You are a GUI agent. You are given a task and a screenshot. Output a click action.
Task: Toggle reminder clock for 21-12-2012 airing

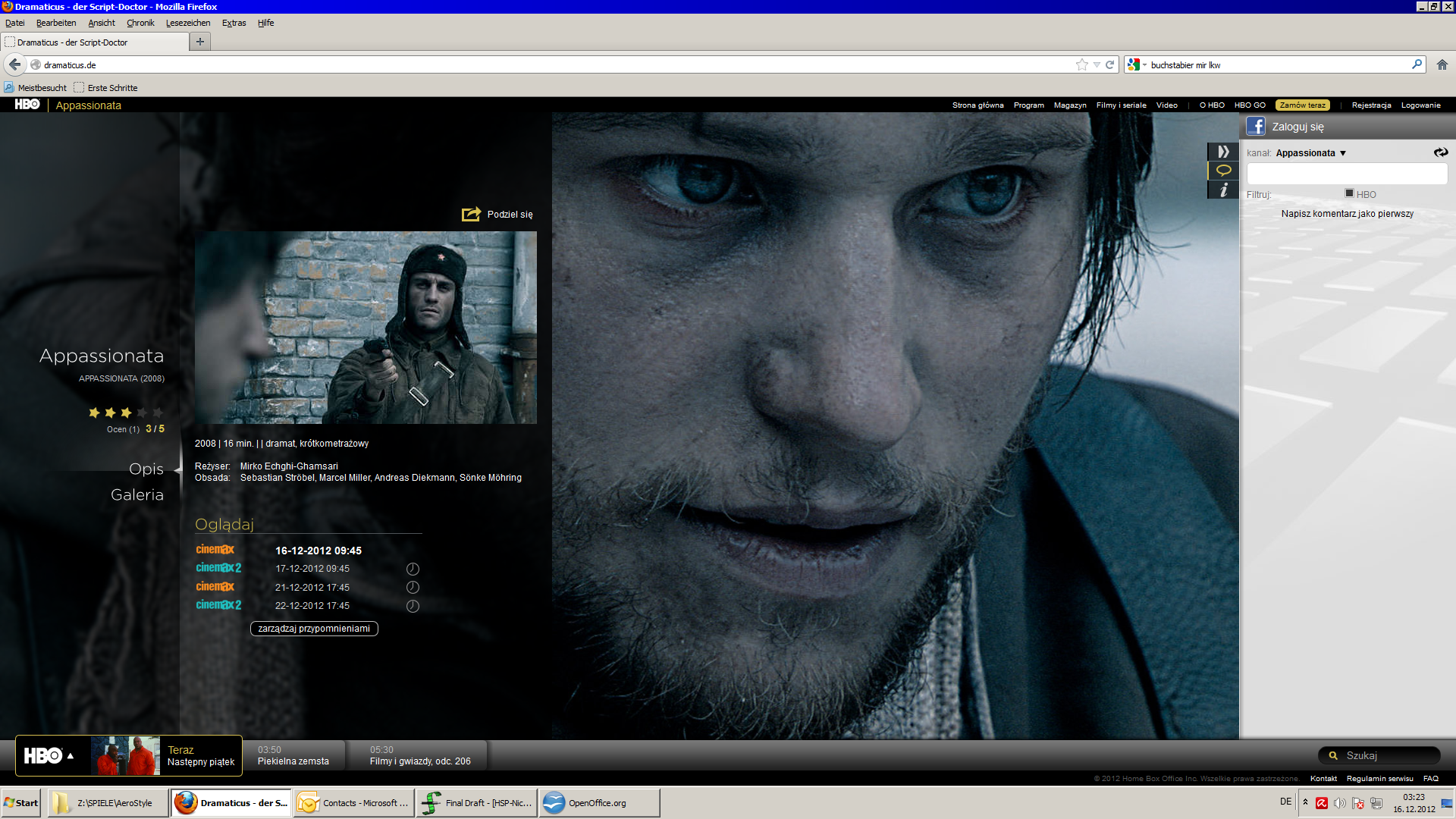tap(413, 588)
